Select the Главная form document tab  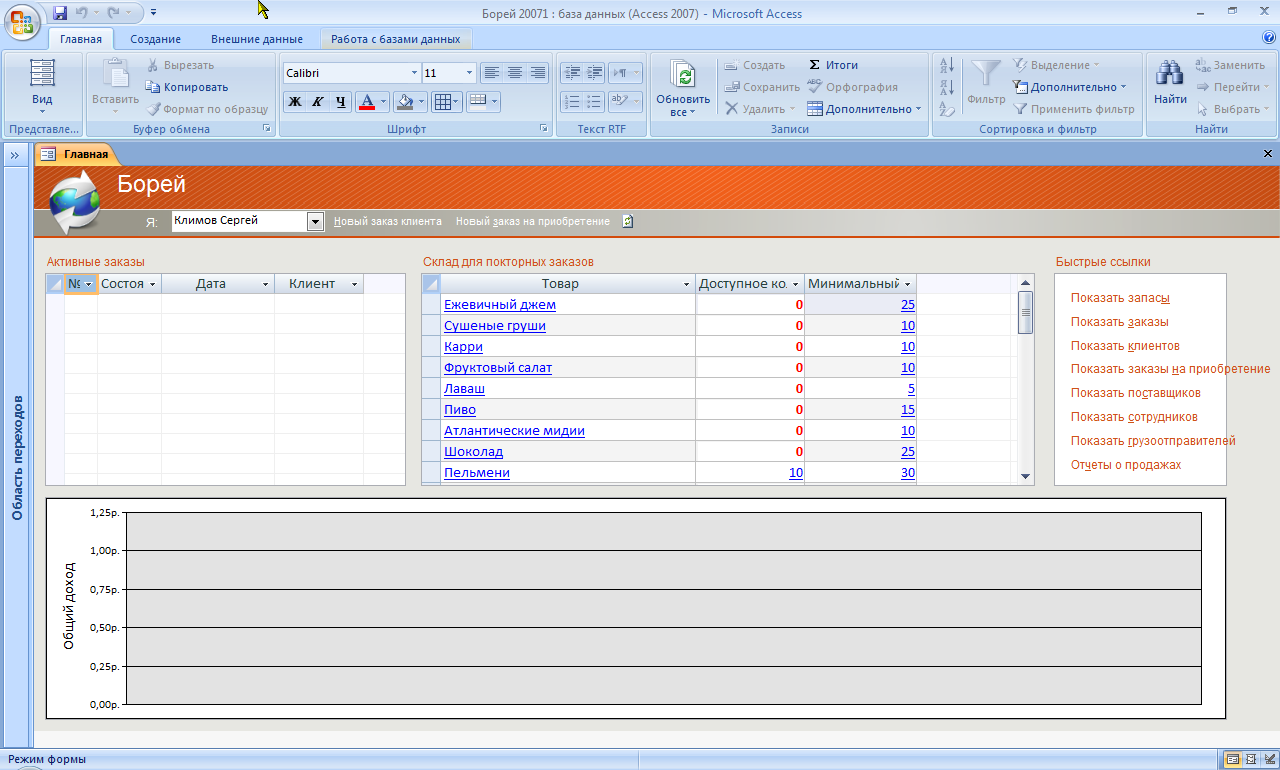(76, 154)
